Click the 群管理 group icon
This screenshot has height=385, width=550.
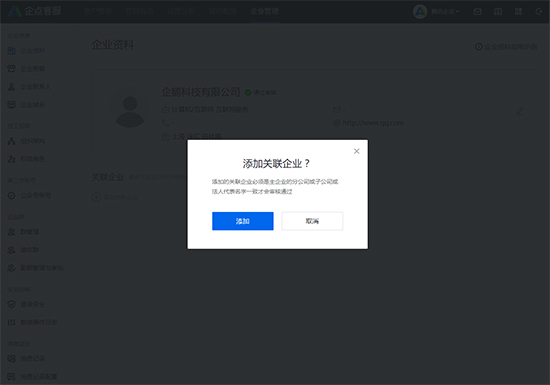(12, 232)
